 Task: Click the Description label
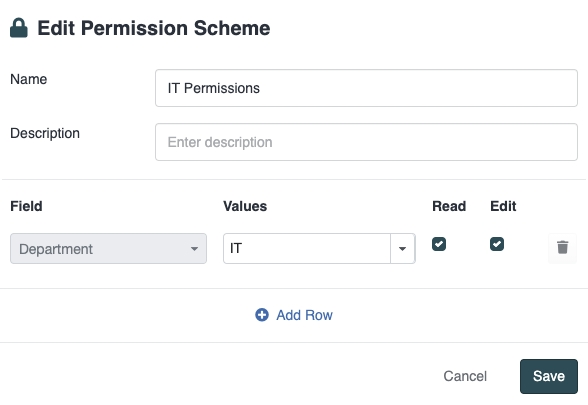[x=45, y=134]
